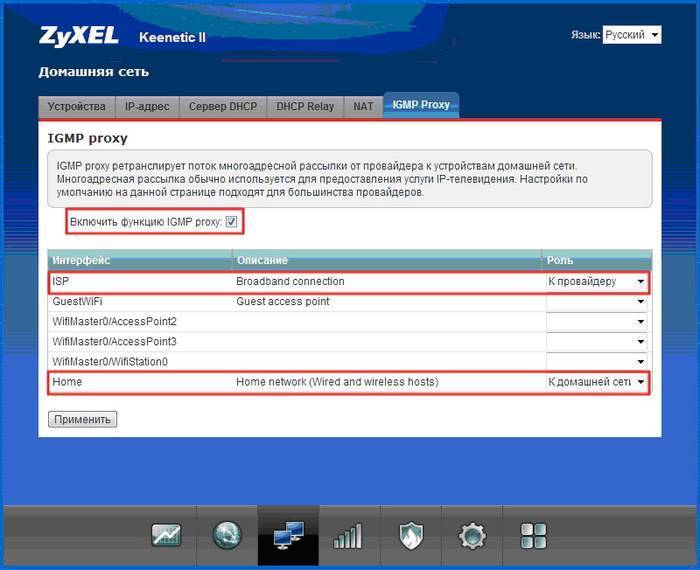Open the Home network computers icon
The width and height of the screenshot is (700, 570).
click(x=288, y=535)
